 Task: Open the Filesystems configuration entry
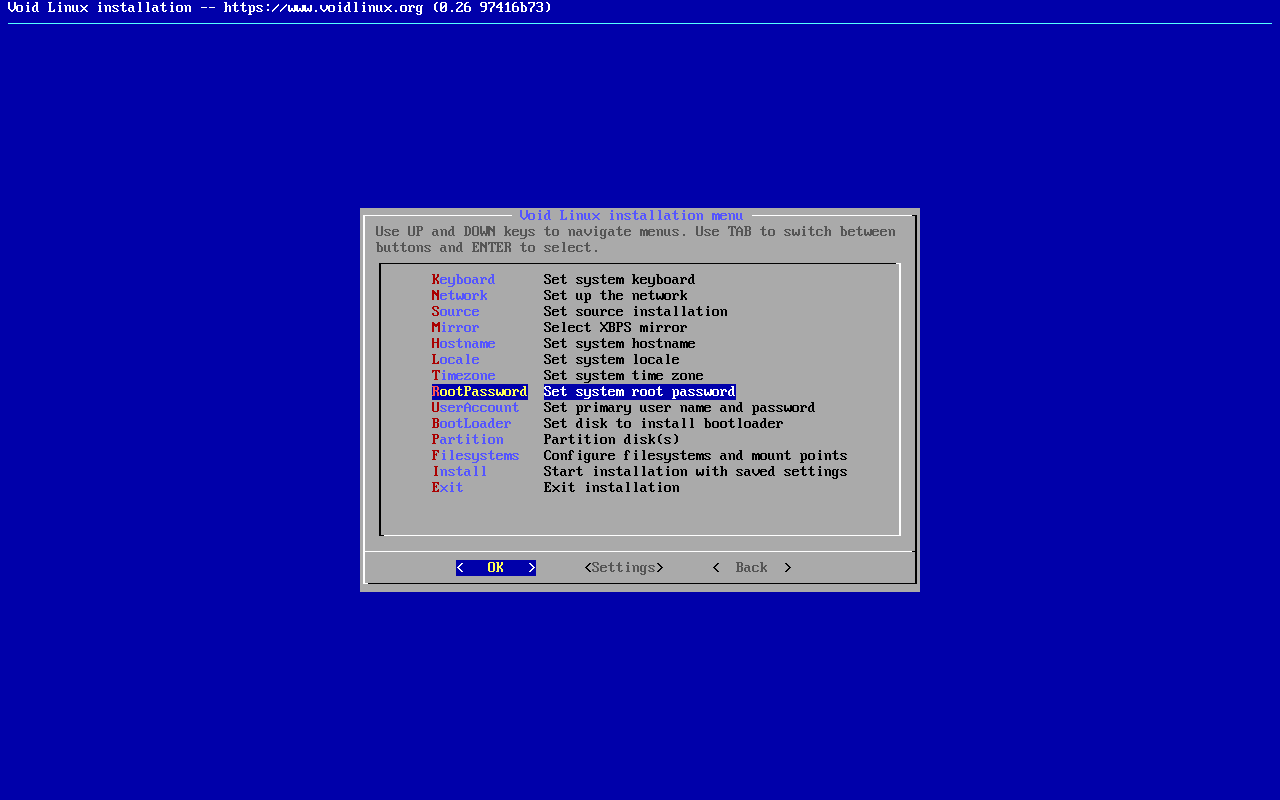coord(476,456)
